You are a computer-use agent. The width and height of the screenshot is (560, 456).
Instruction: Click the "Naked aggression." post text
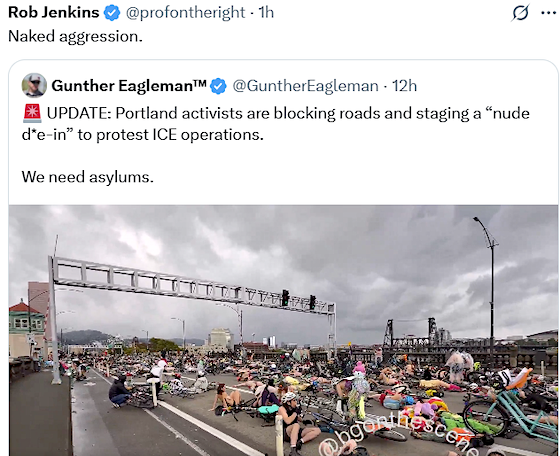click(x=75, y=36)
